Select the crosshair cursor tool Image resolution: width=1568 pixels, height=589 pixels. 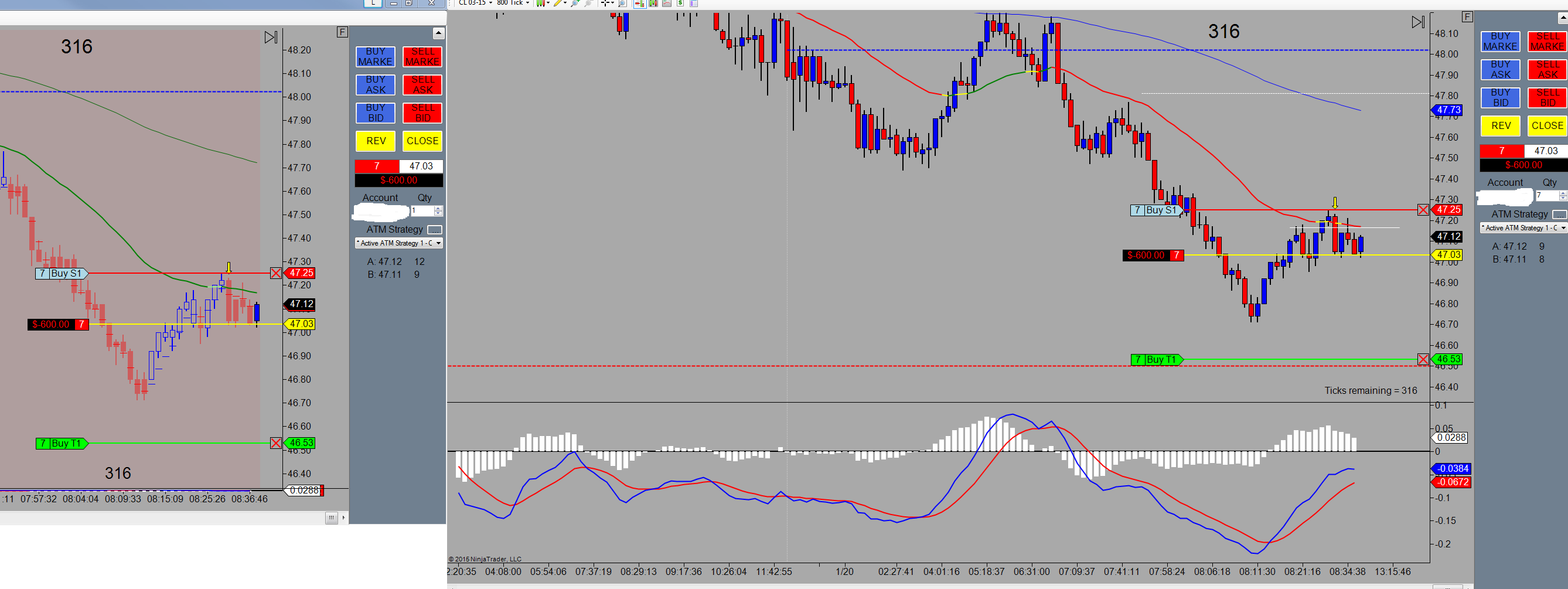(x=606, y=3)
